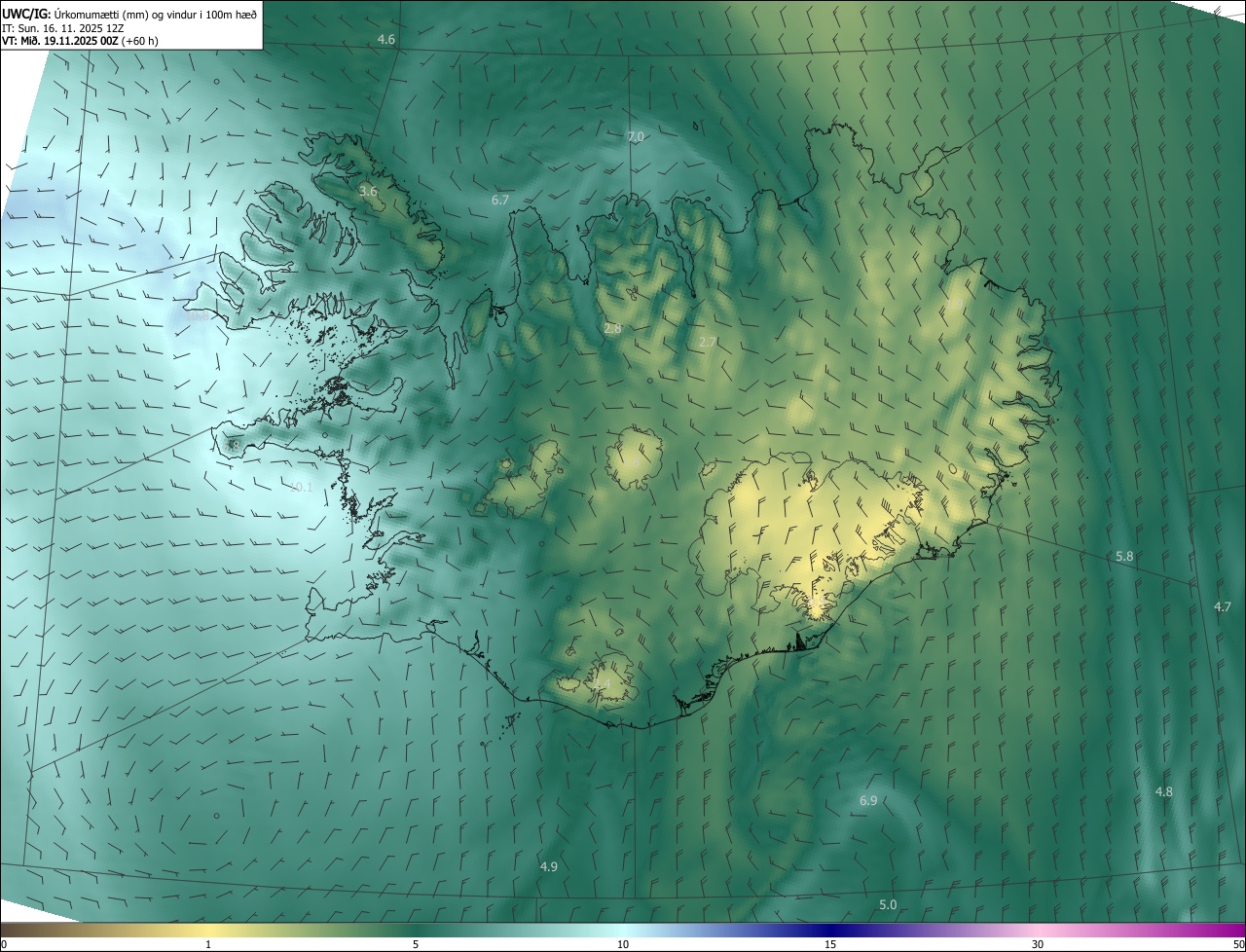The height and width of the screenshot is (952, 1246).
Task: Click the map value 2.4
Action: pos(602,685)
